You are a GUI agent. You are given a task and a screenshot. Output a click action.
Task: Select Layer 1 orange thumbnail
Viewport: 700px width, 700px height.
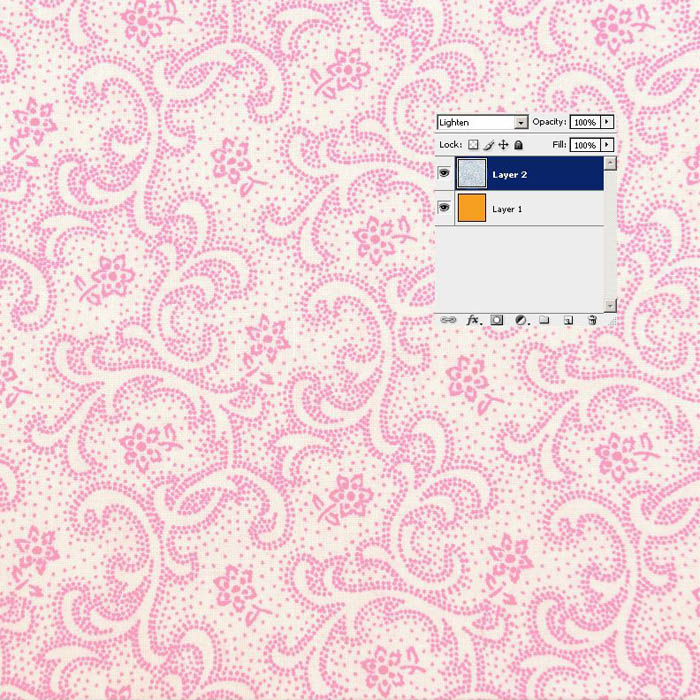(472, 208)
